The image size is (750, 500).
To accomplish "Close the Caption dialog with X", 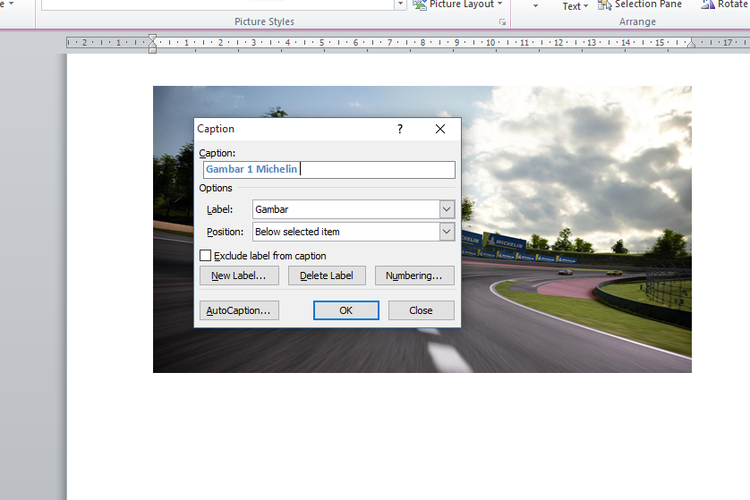I will coord(440,129).
